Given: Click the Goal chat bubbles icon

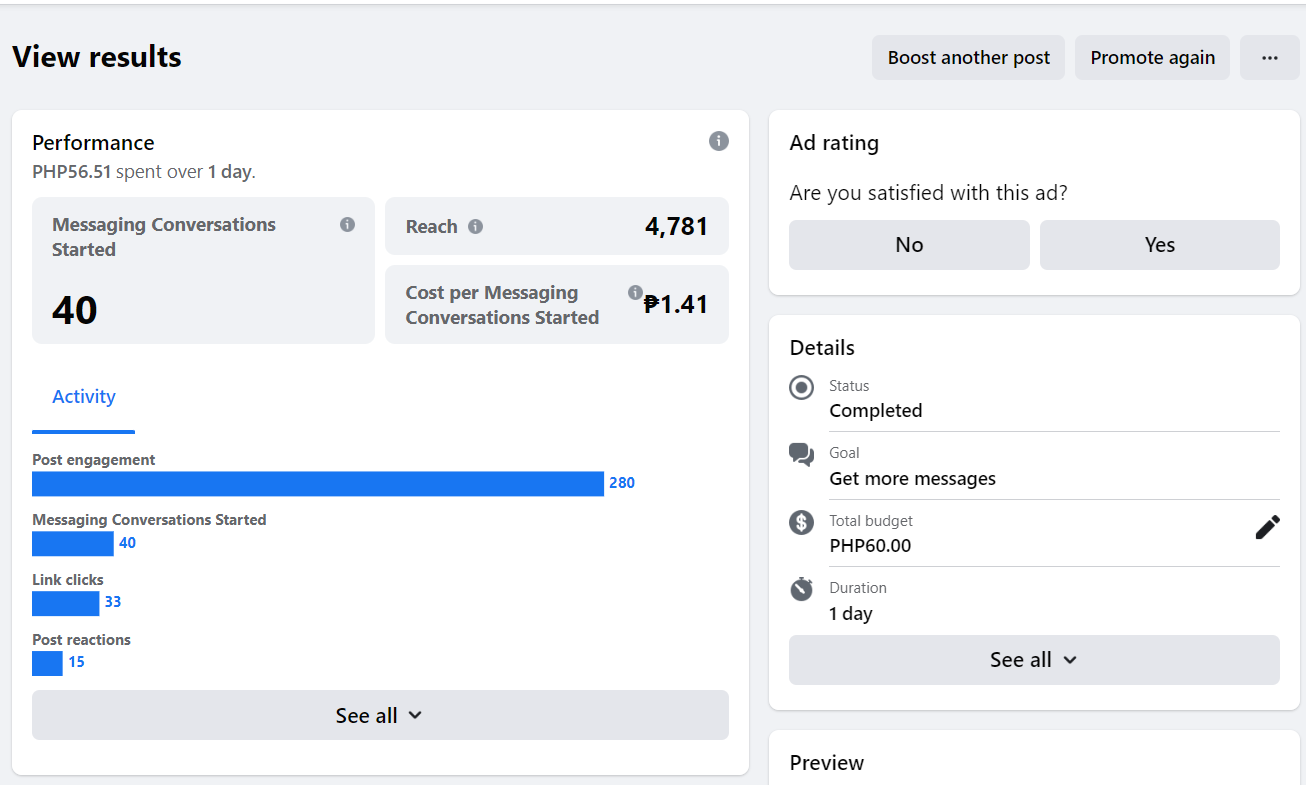Looking at the screenshot, I should (801, 455).
